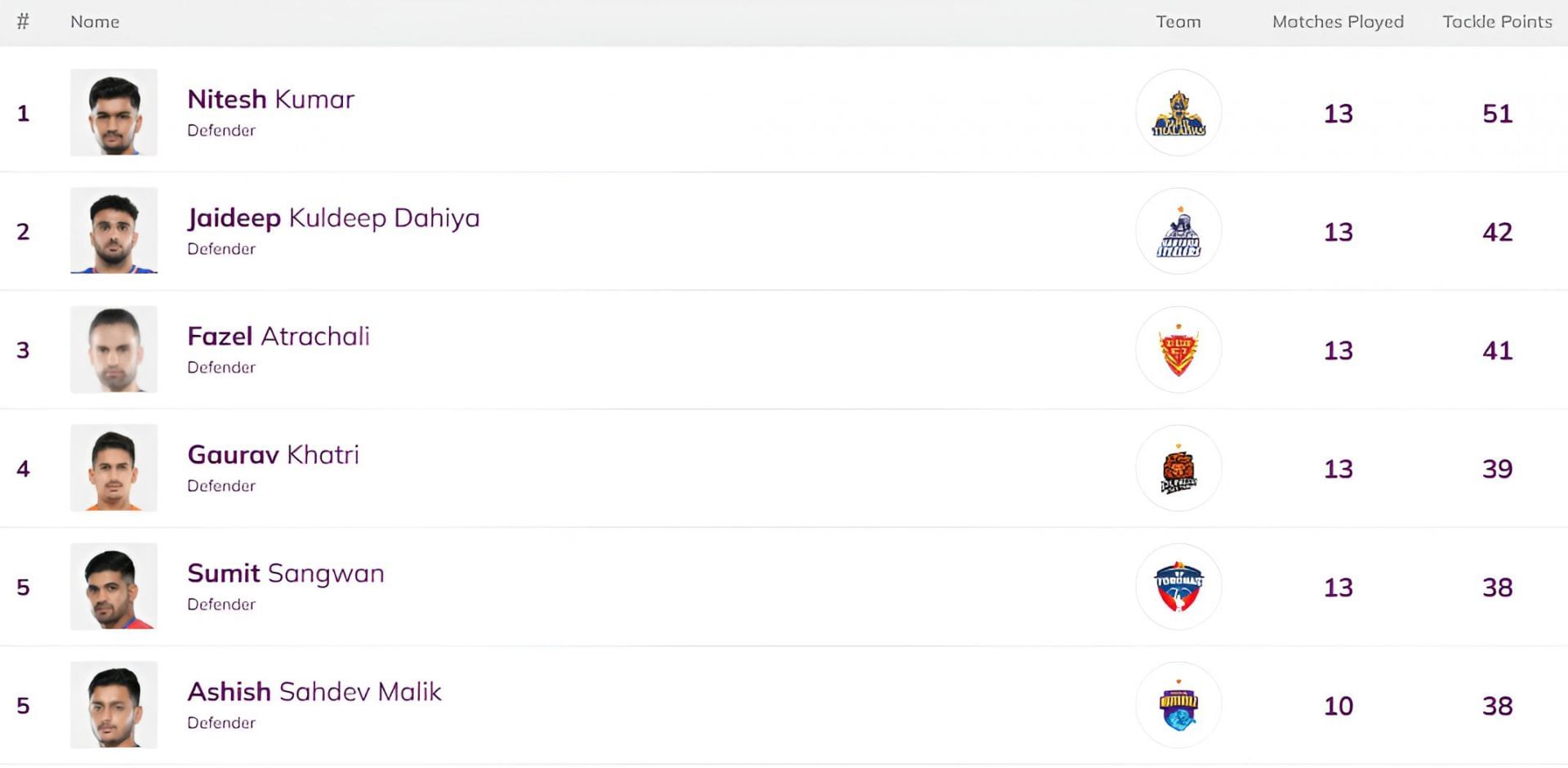
Task: Open Nitesh Kumar's profile link
Action: coord(270,100)
